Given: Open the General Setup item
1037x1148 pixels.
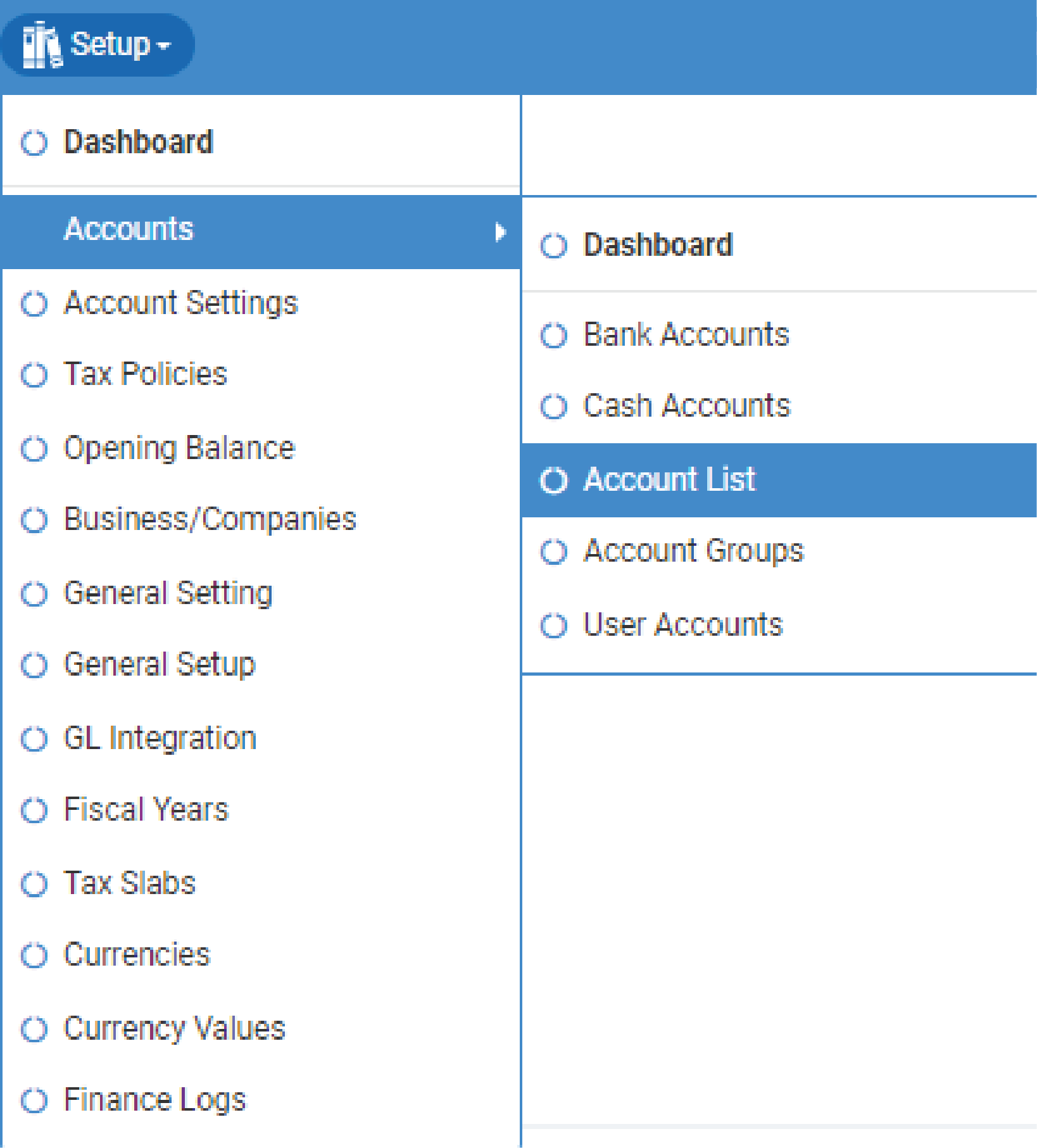Looking at the screenshot, I should coord(160,665).
